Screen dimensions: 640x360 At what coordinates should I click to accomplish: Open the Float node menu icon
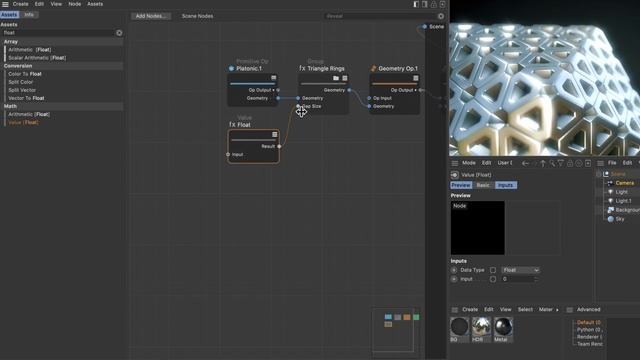(x=275, y=134)
